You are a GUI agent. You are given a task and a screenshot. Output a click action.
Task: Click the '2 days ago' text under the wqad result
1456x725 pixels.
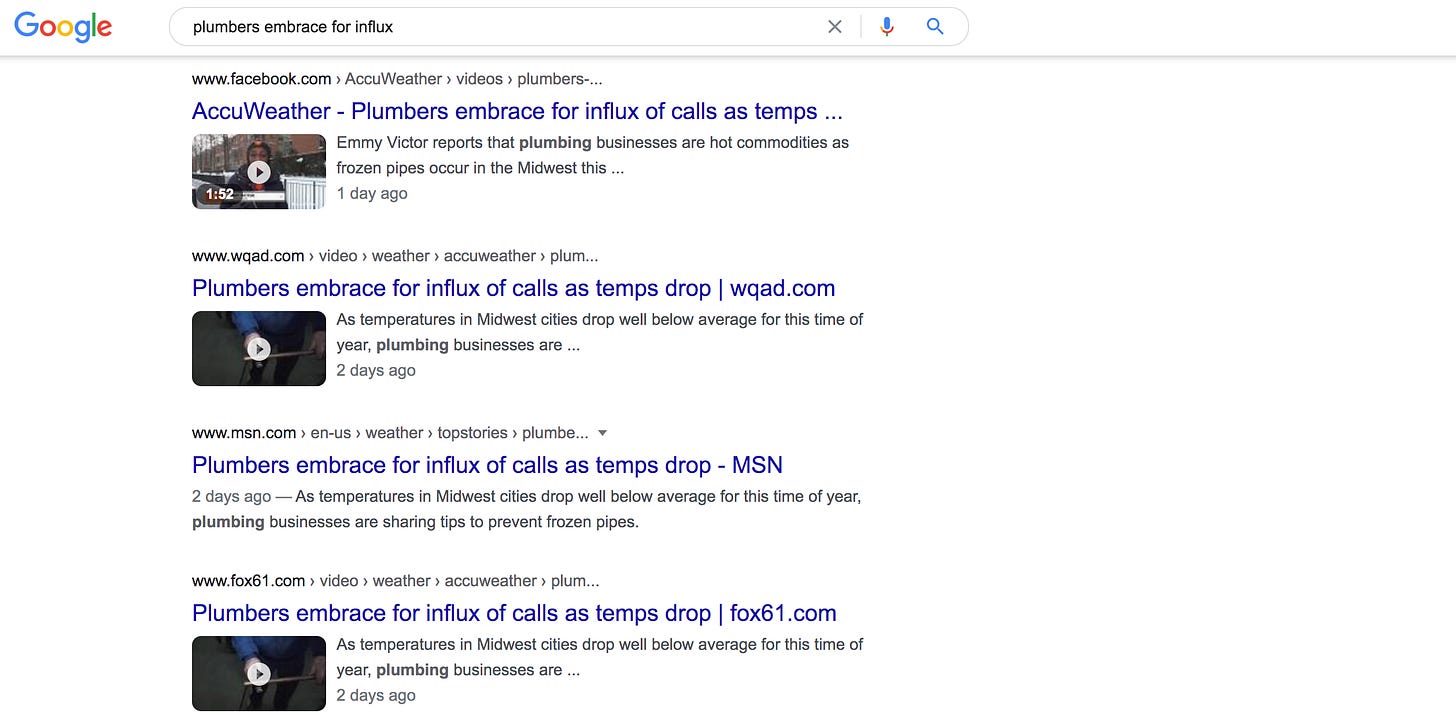pos(376,371)
